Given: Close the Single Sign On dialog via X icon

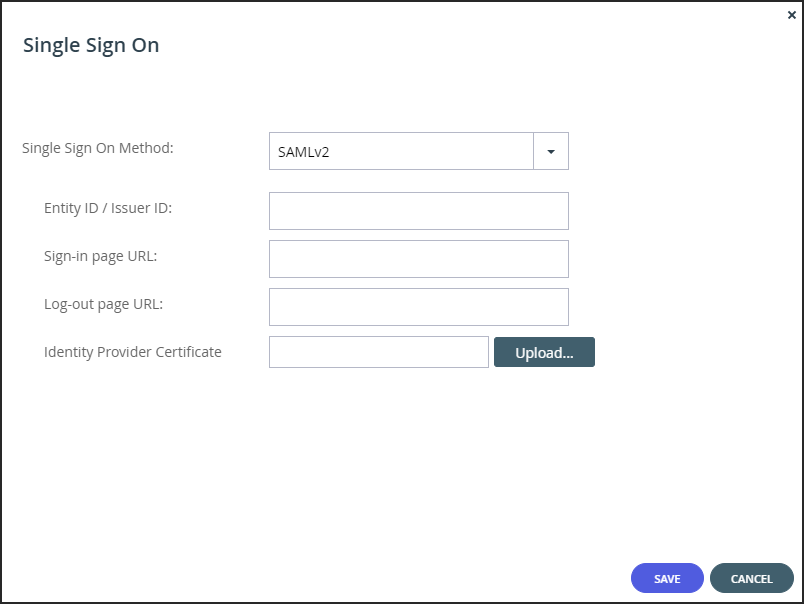Looking at the screenshot, I should (x=792, y=15).
